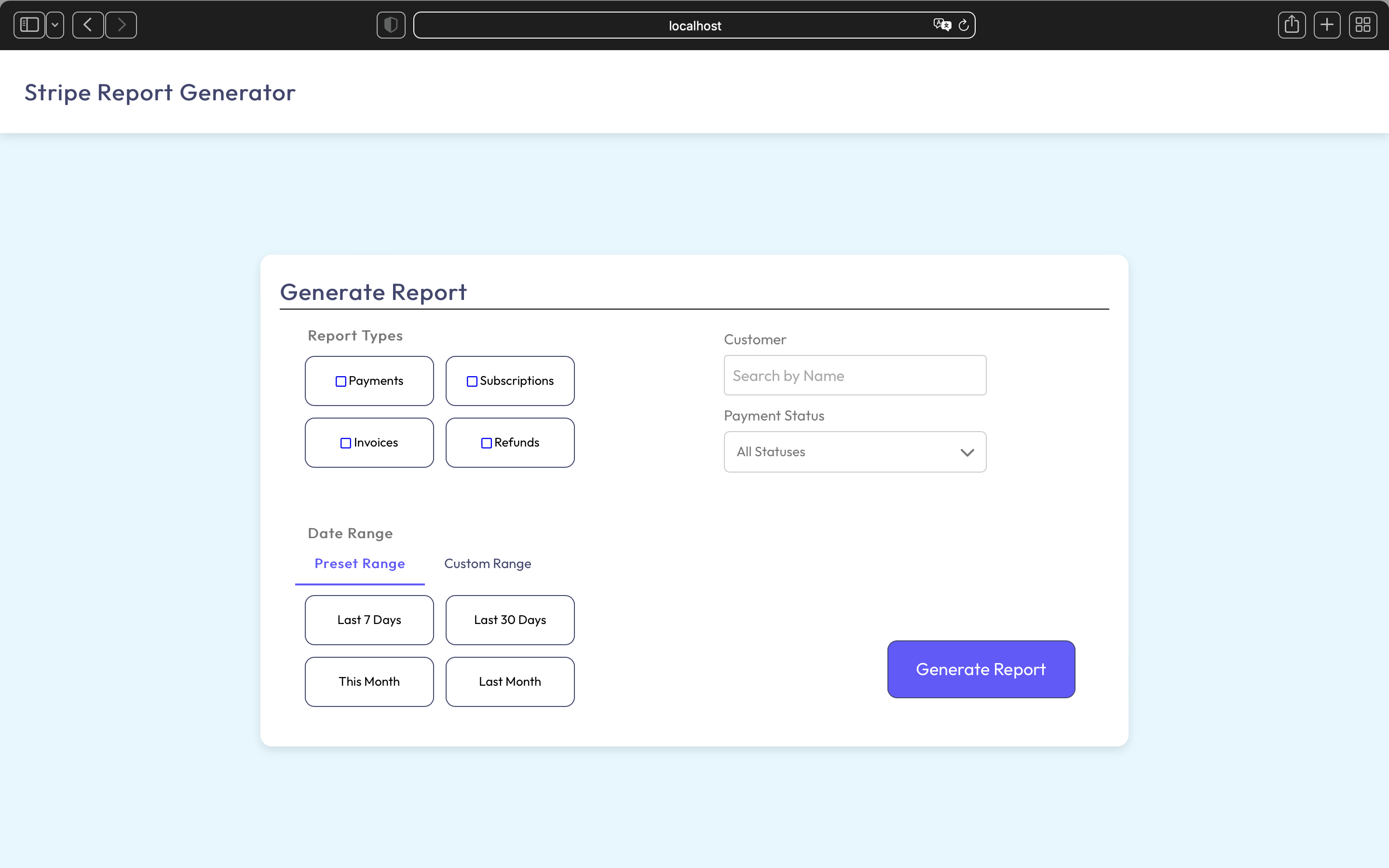Open a new browser tab
The width and height of the screenshot is (1389, 868).
tap(1327, 25)
